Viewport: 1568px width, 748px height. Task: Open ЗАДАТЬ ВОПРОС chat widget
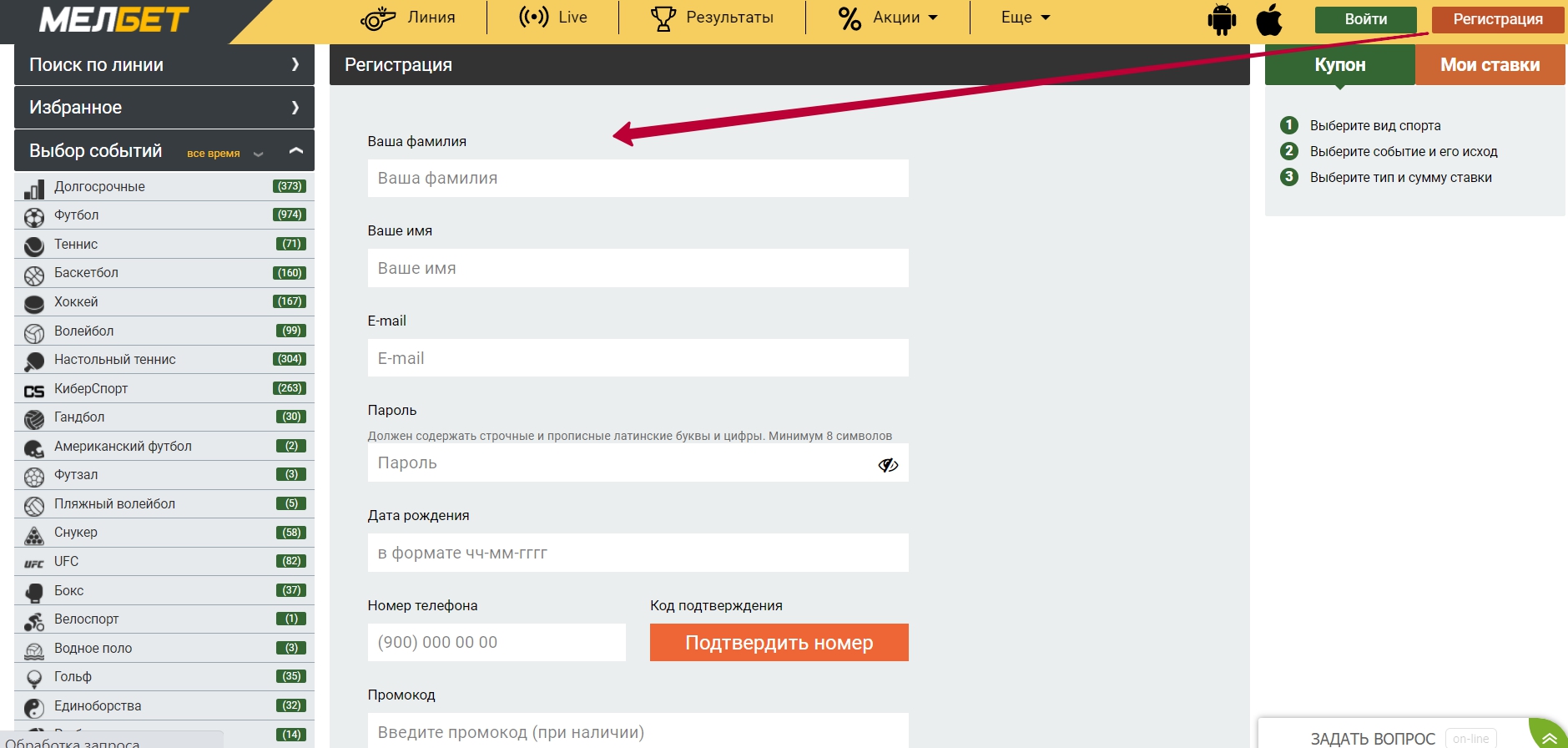point(1373,739)
